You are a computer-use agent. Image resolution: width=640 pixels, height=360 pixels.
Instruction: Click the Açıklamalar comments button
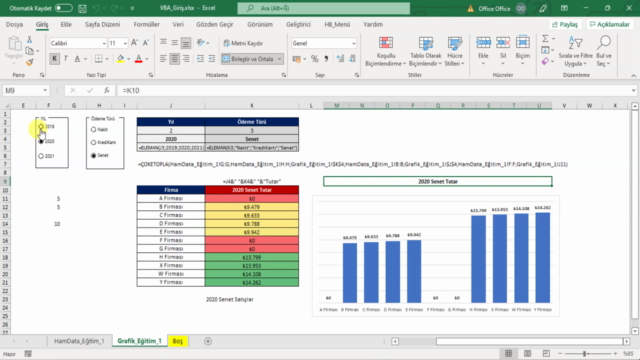(x=610, y=24)
